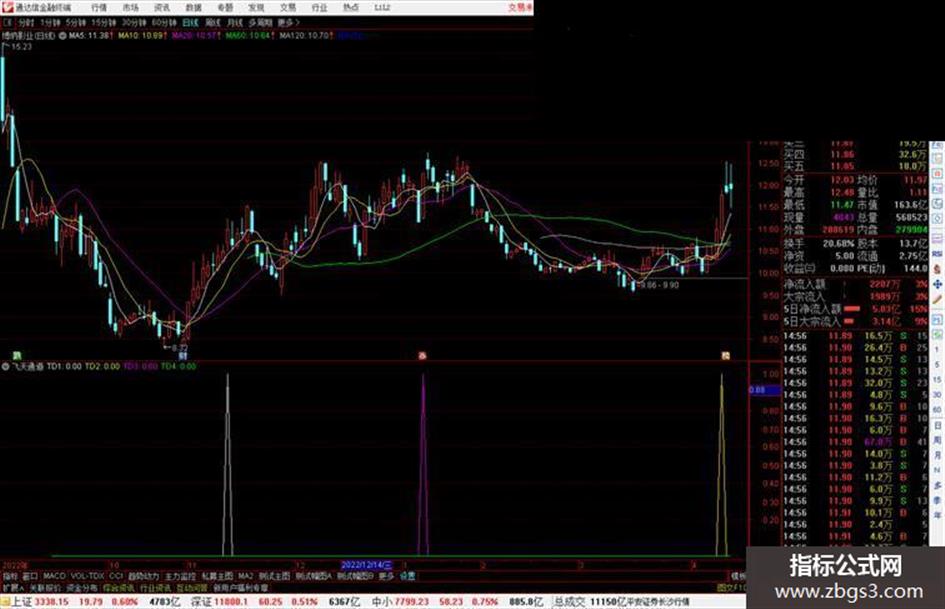Open the 设置 indicator settings
The width and height of the screenshot is (945, 609).
tap(408, 576)
